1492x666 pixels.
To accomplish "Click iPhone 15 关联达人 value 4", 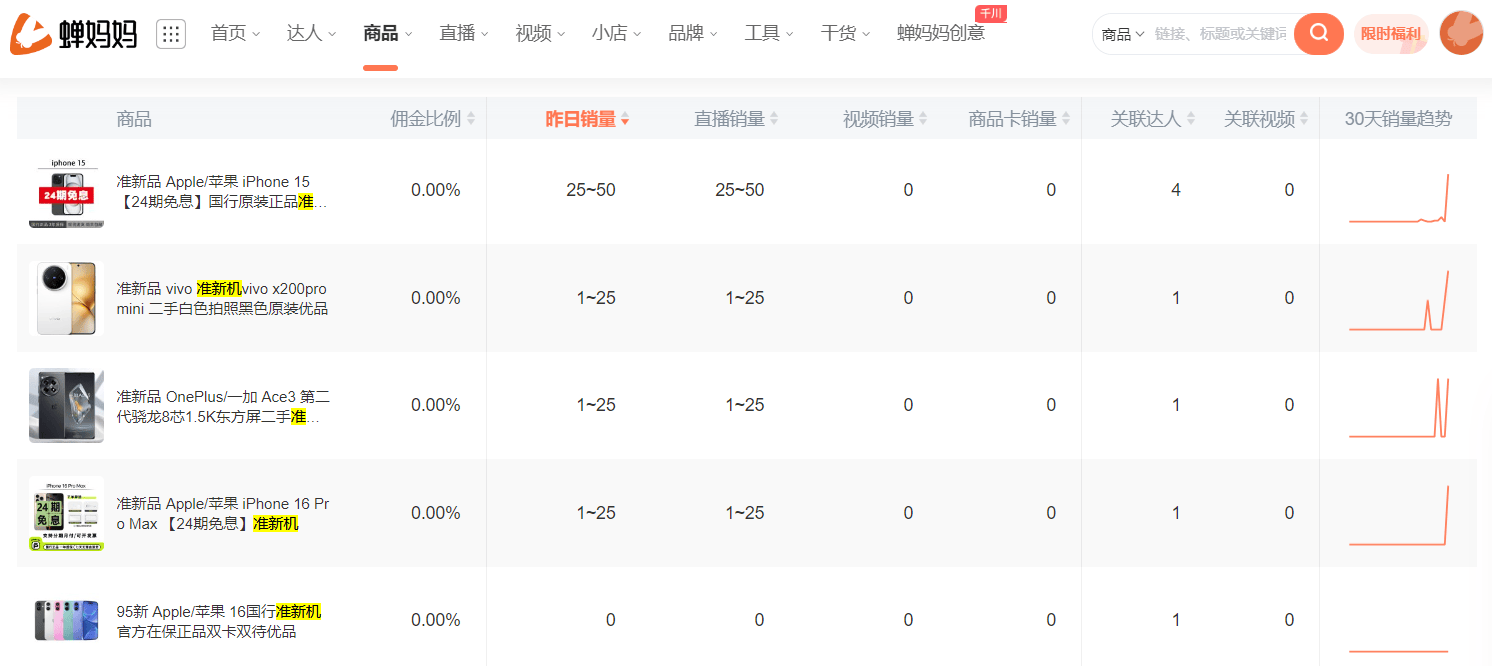I will [x=1176, y=190].
